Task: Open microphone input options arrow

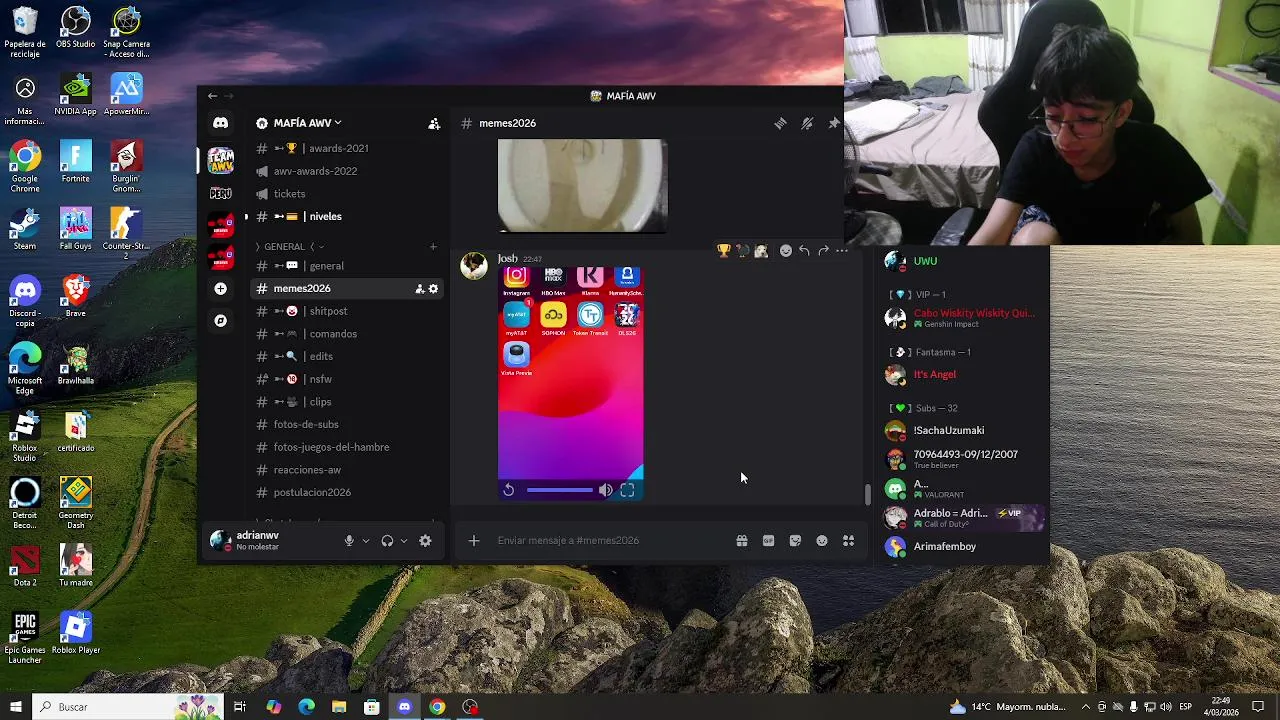Action: pos(365,541)
